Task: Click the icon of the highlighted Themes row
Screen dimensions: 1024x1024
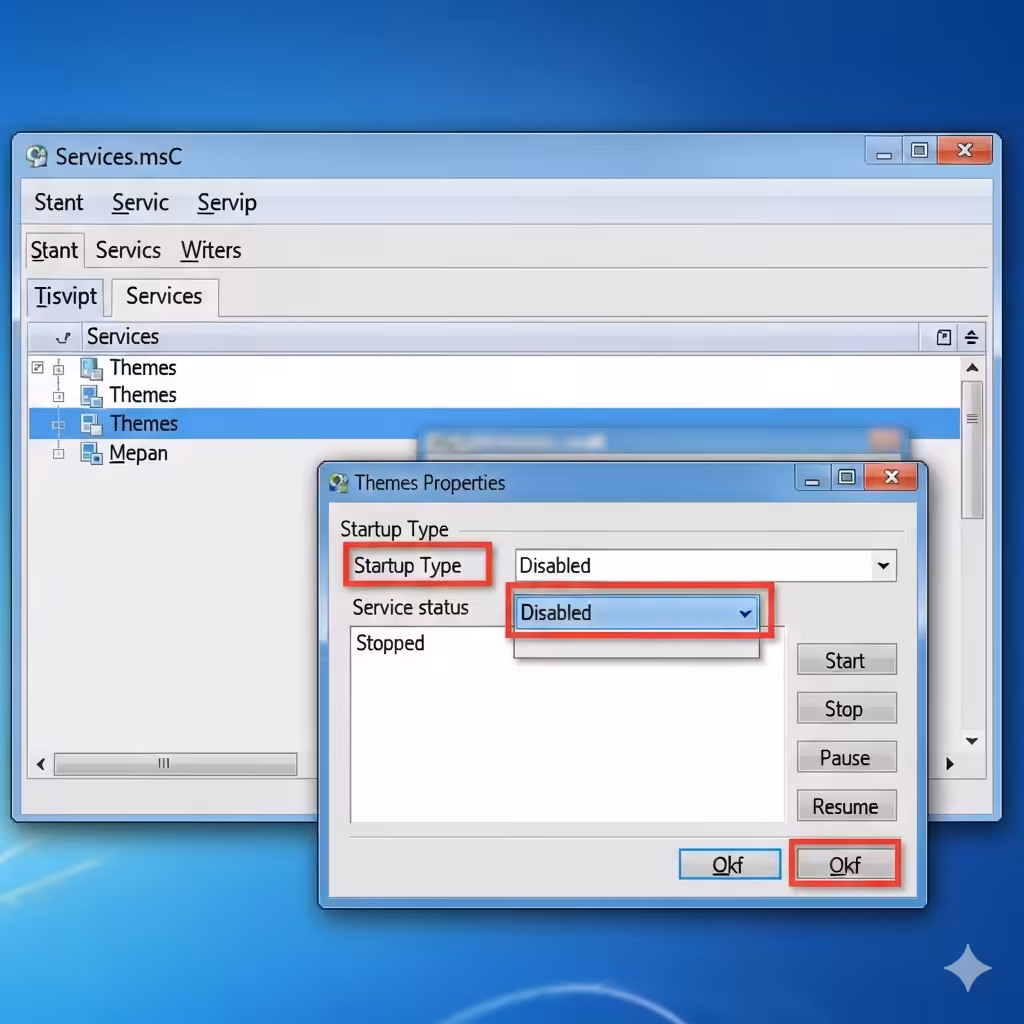Action: point(91,424)
